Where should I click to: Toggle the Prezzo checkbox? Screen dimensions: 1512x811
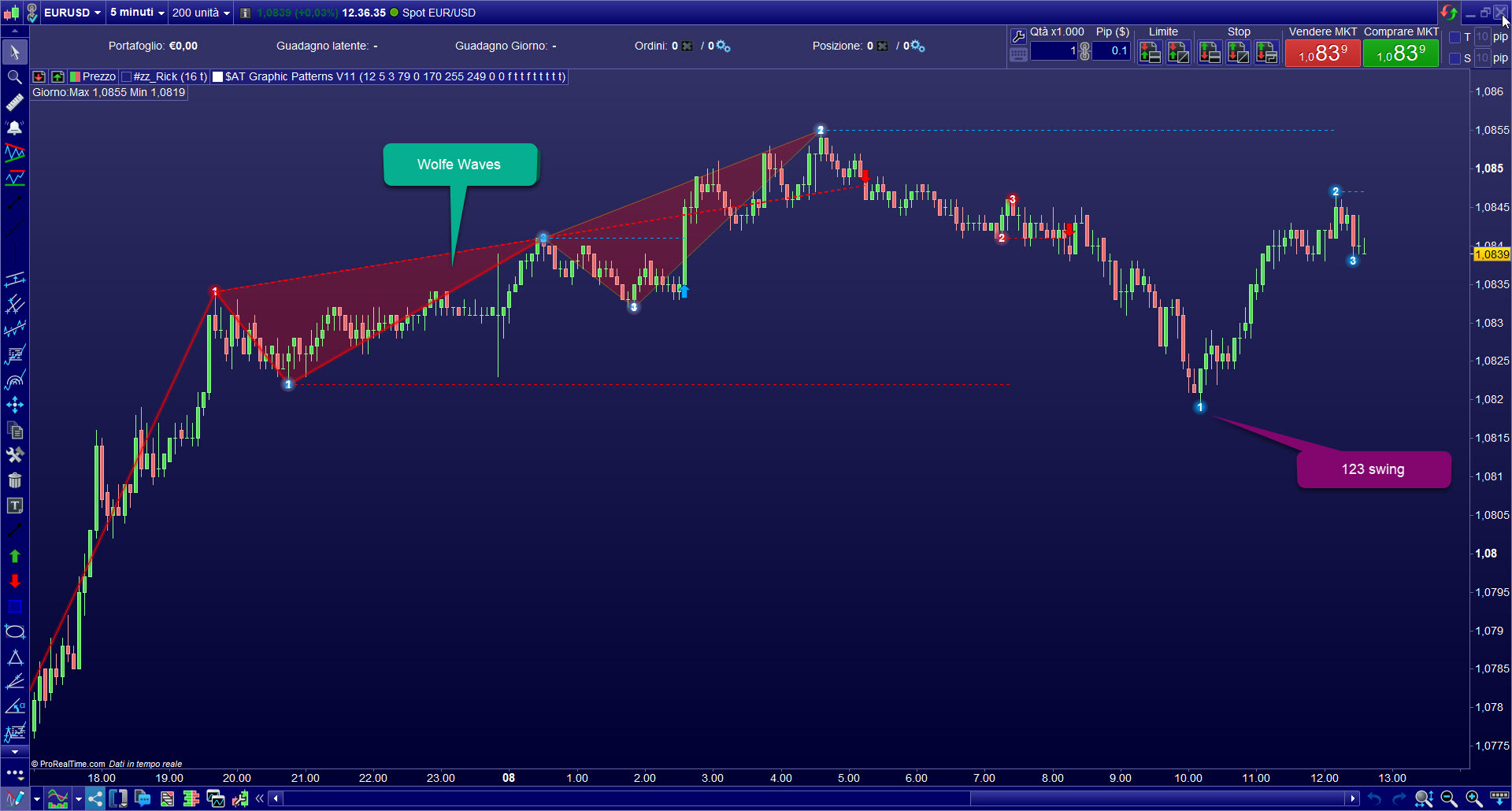tap(75, 76)
